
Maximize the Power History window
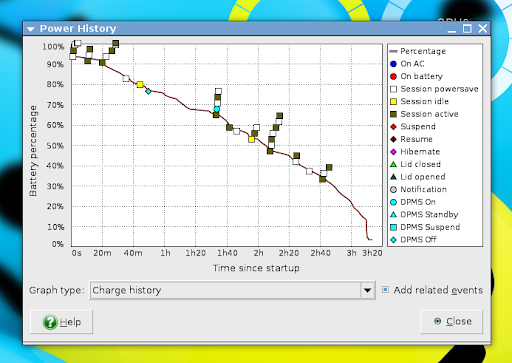[x=467, y=29]
